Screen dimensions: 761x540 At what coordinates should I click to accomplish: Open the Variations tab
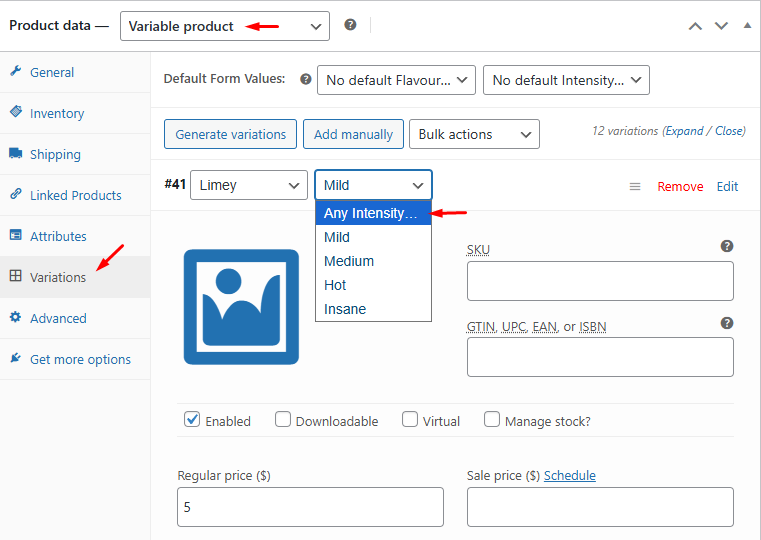[75, 277]
